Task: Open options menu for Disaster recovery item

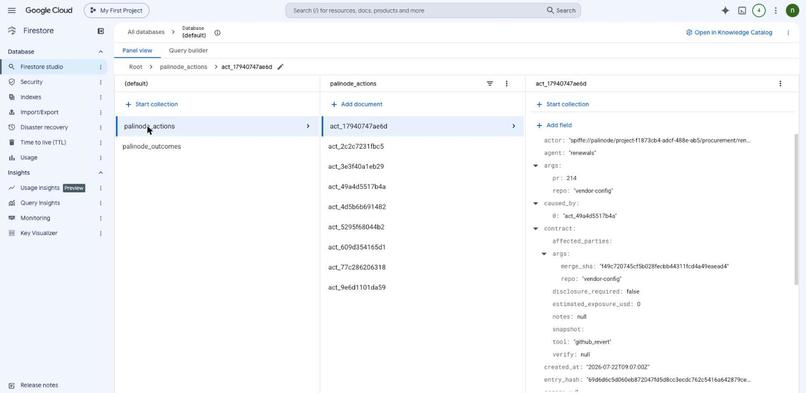Action: click(100, 127)
